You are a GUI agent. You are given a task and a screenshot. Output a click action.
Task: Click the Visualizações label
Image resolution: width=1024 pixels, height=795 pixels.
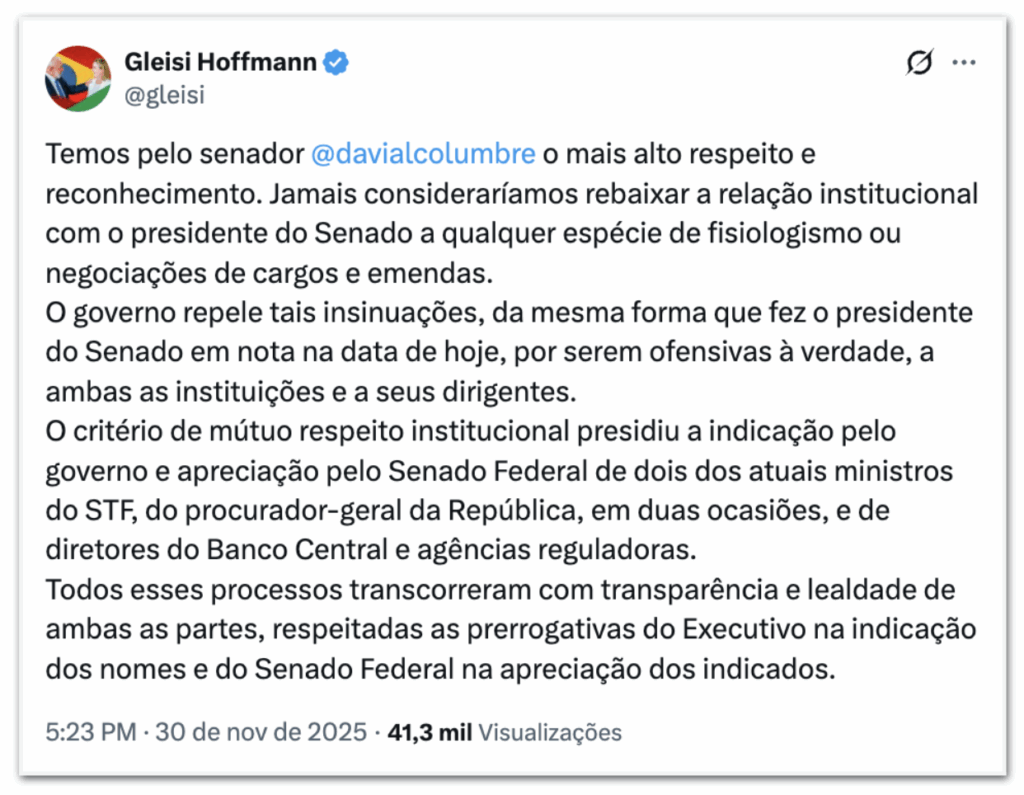tap(550, 732)
